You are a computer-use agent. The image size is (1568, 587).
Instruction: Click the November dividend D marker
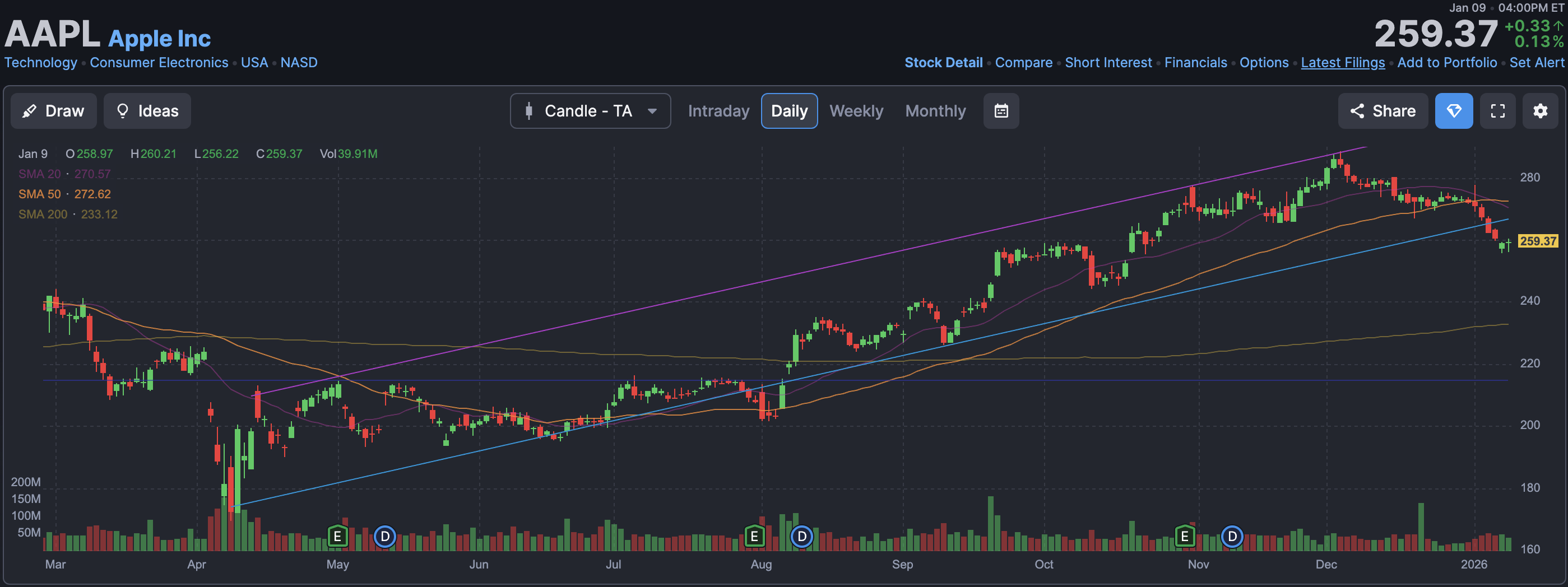coord(1232,537)
